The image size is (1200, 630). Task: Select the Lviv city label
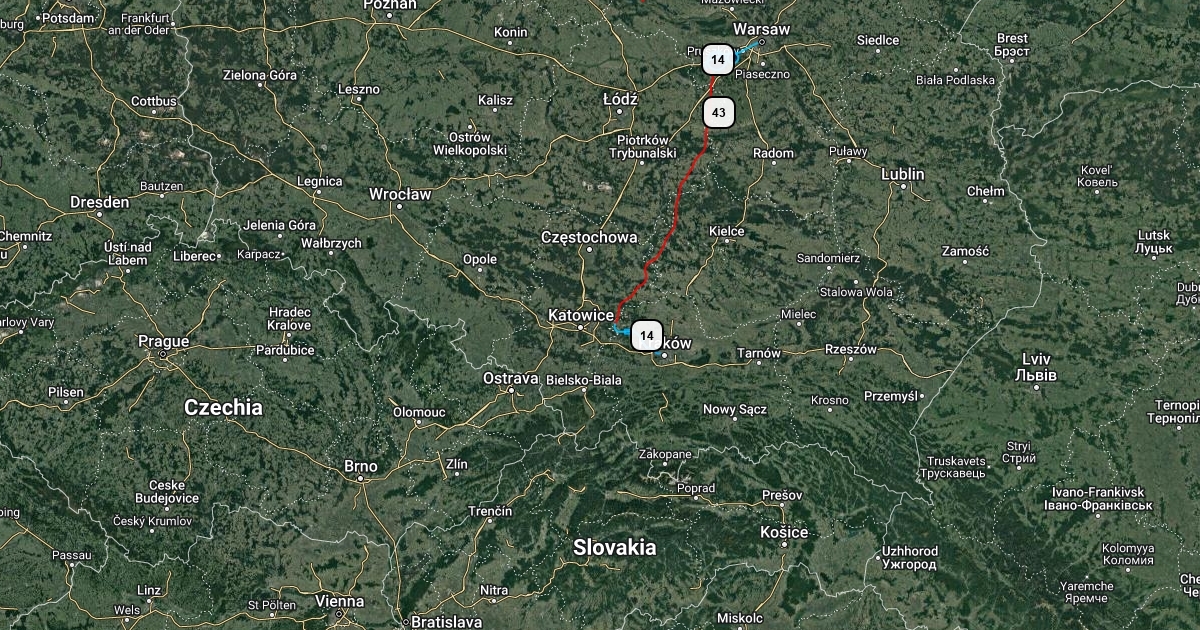(x=1037, y=359)
